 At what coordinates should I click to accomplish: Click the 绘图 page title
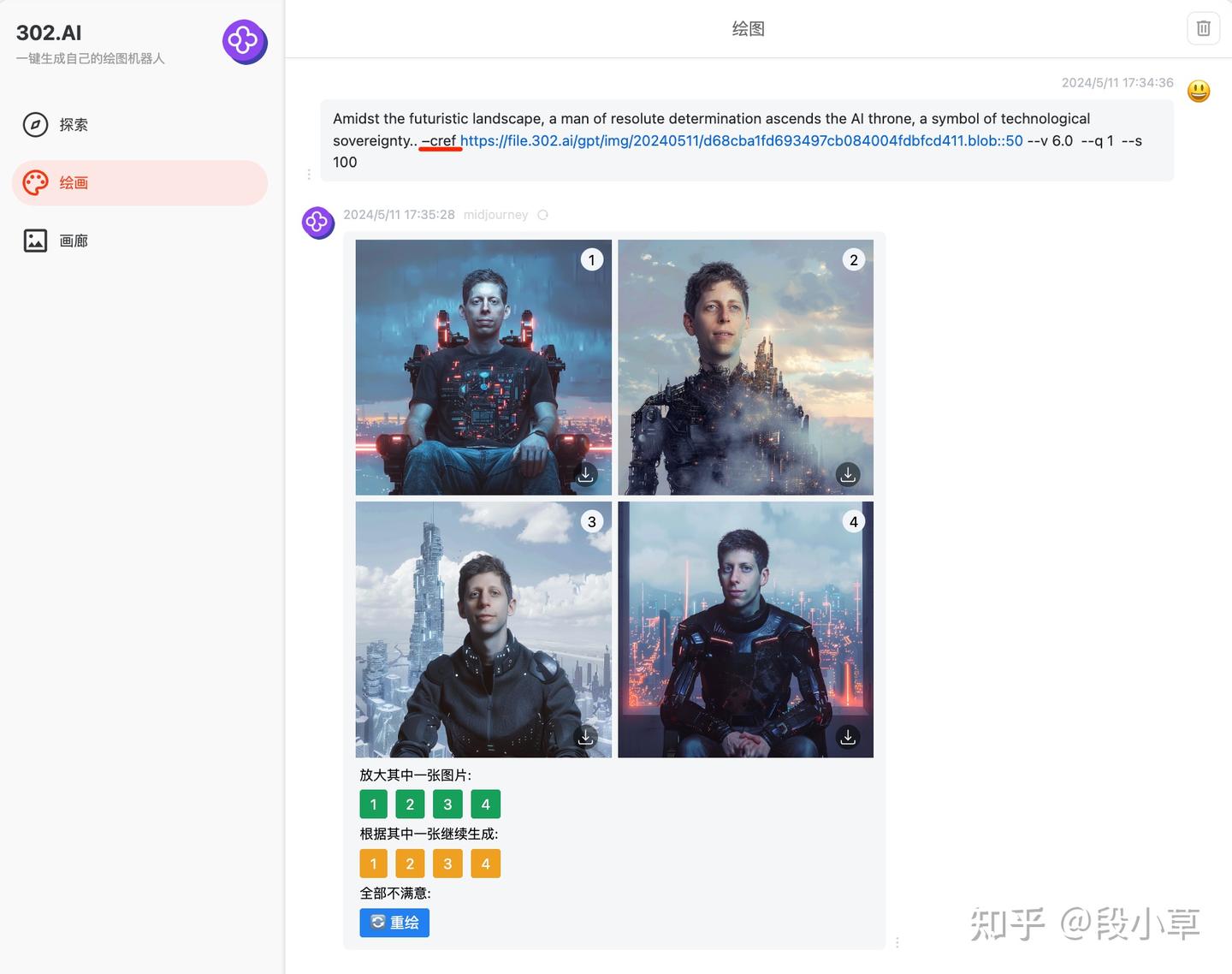[x=748, y=29]
